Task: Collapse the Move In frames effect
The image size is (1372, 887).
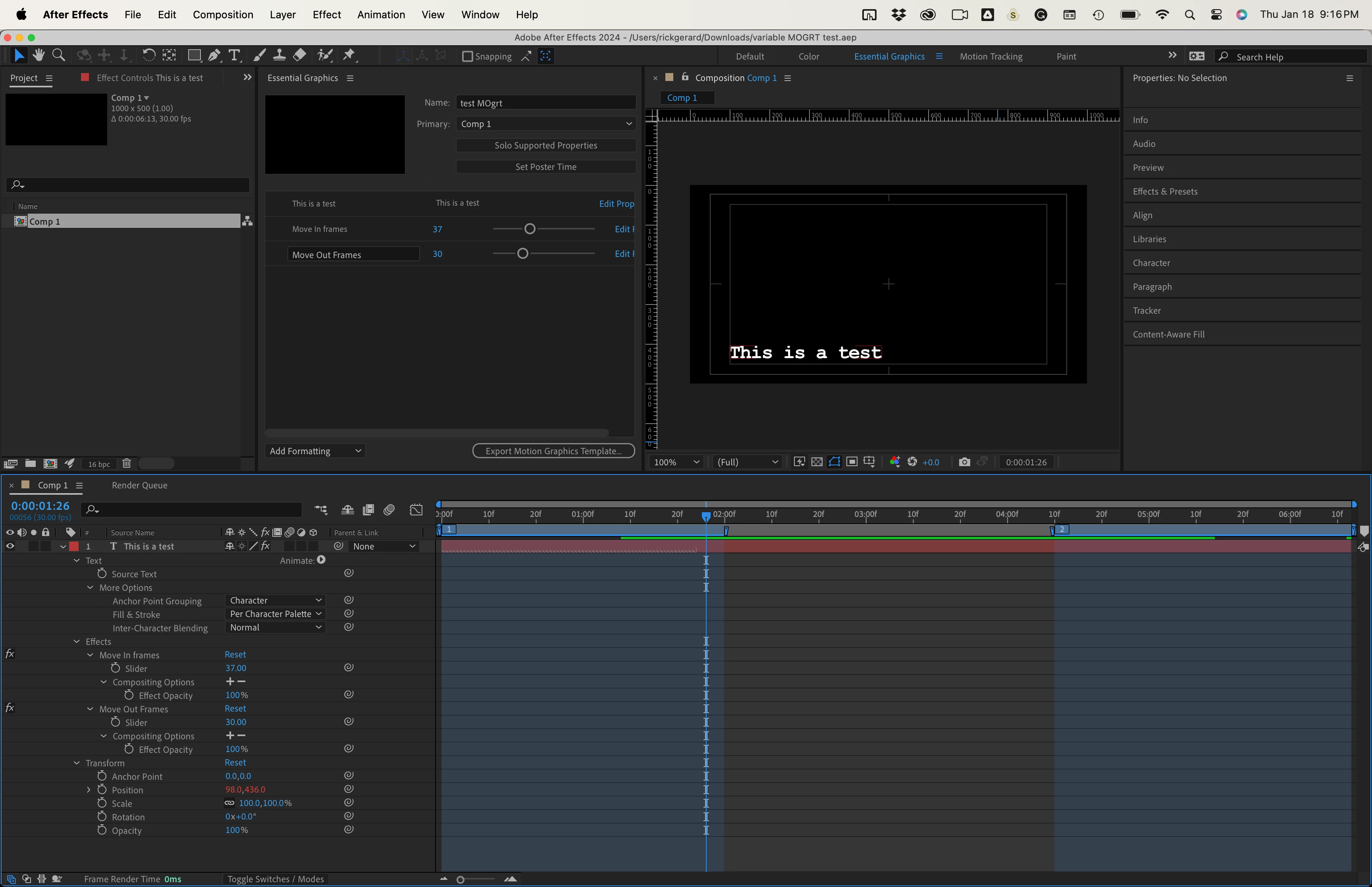Action: (91, 655)
